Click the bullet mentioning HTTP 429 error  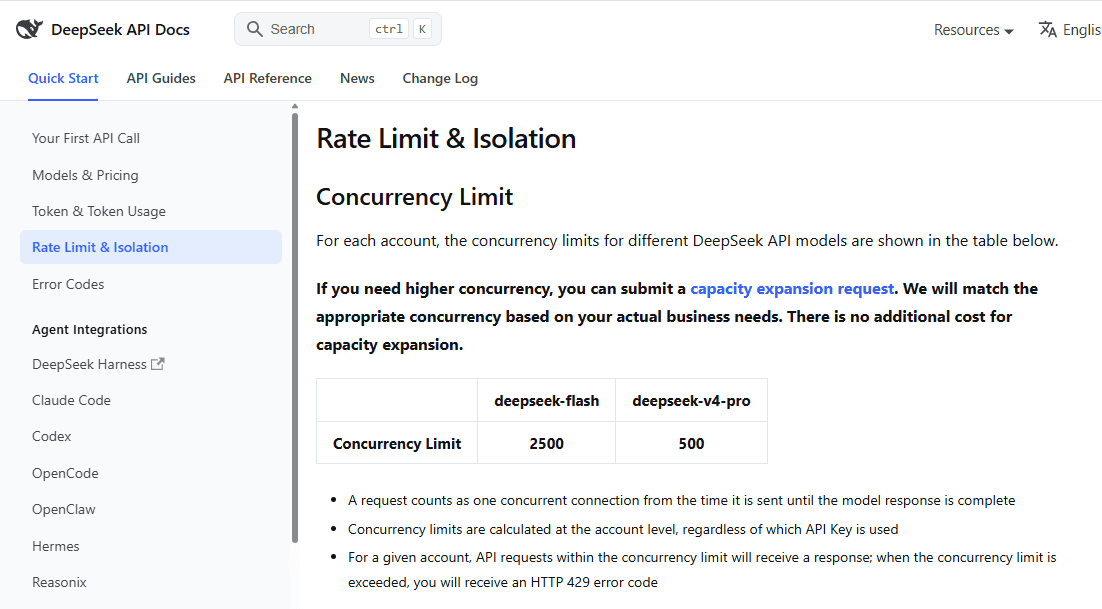(702, 570)
